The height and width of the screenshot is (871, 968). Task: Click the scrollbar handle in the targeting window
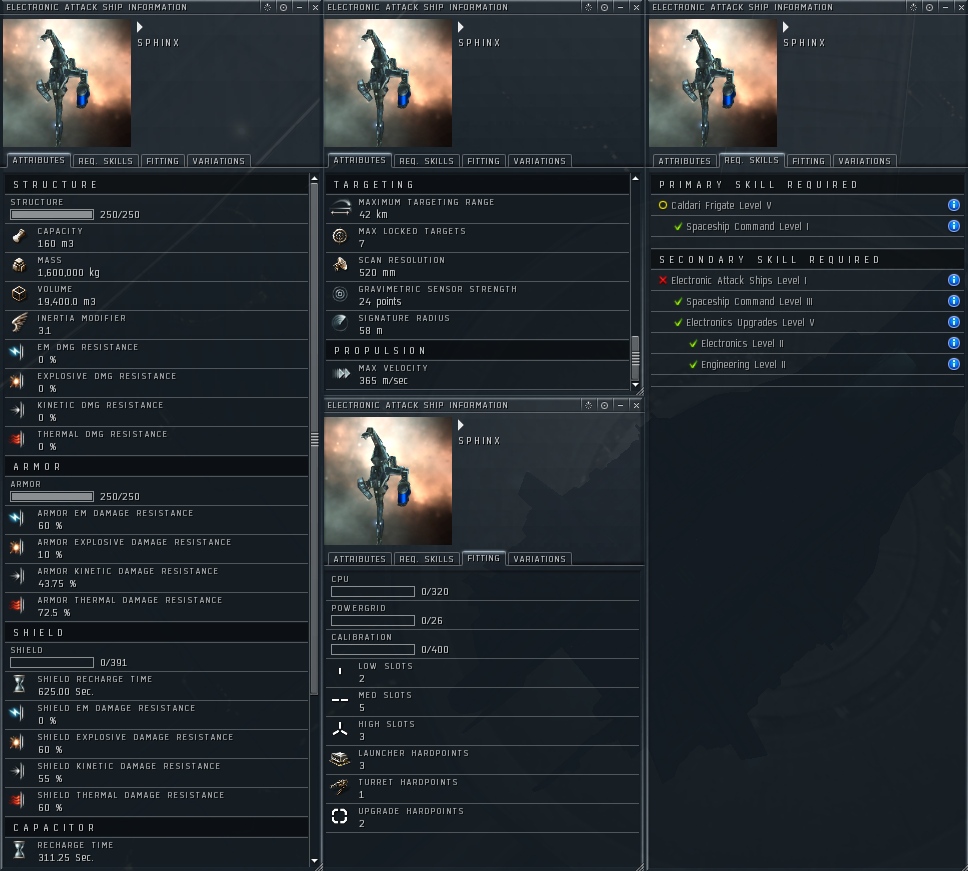(x=635, y=358)
